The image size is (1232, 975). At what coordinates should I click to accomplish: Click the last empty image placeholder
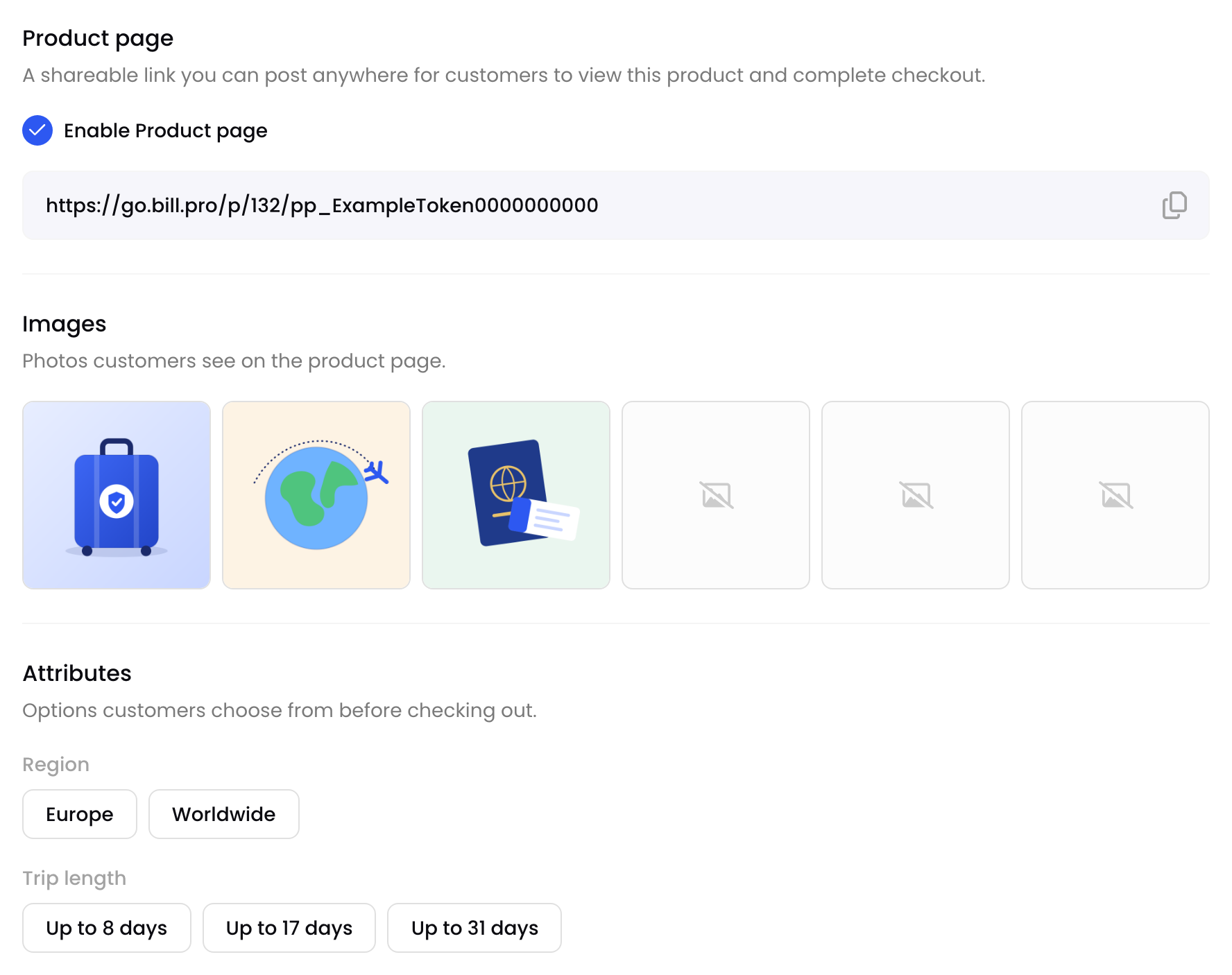click(1115, 495)
